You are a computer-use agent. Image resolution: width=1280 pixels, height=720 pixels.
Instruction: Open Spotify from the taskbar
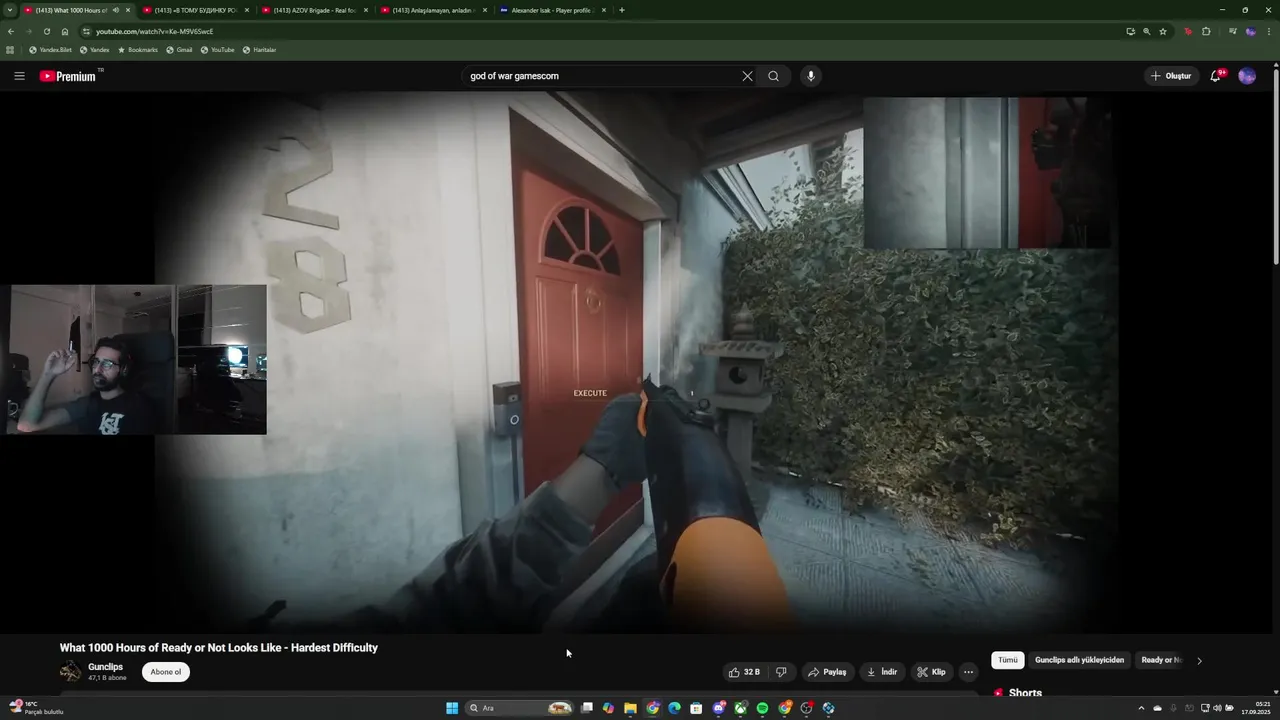(762, 708)
